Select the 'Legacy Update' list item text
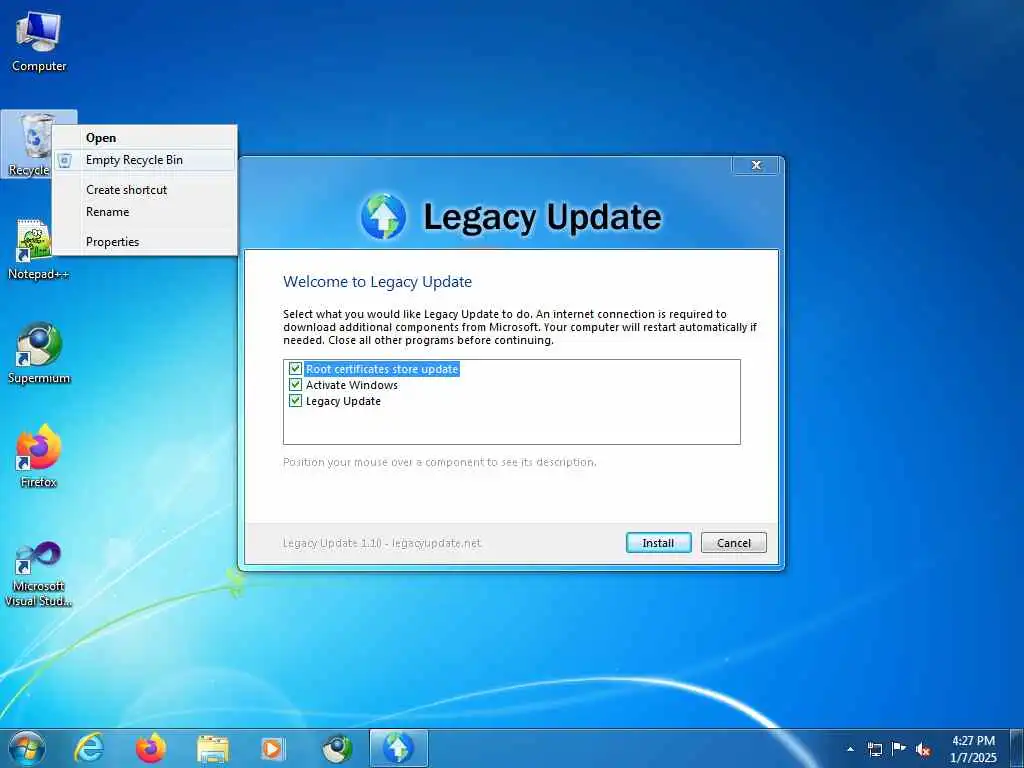1024x768 pixels. coord(343,401)
